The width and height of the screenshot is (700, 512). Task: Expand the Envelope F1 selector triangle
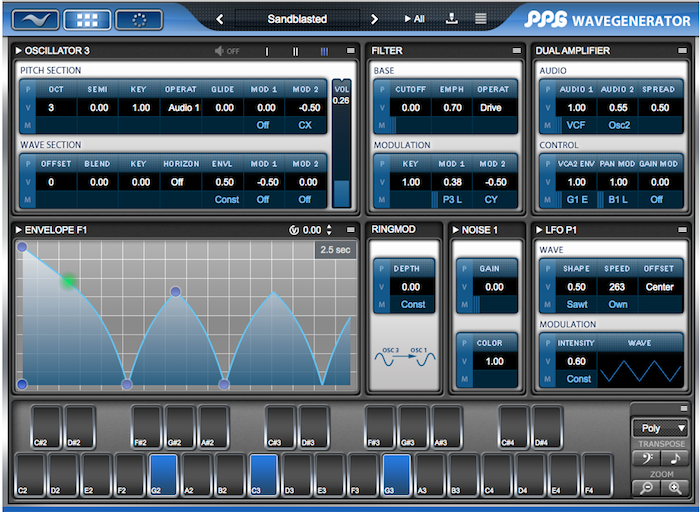pyautogui.click(x=19, y=230)
